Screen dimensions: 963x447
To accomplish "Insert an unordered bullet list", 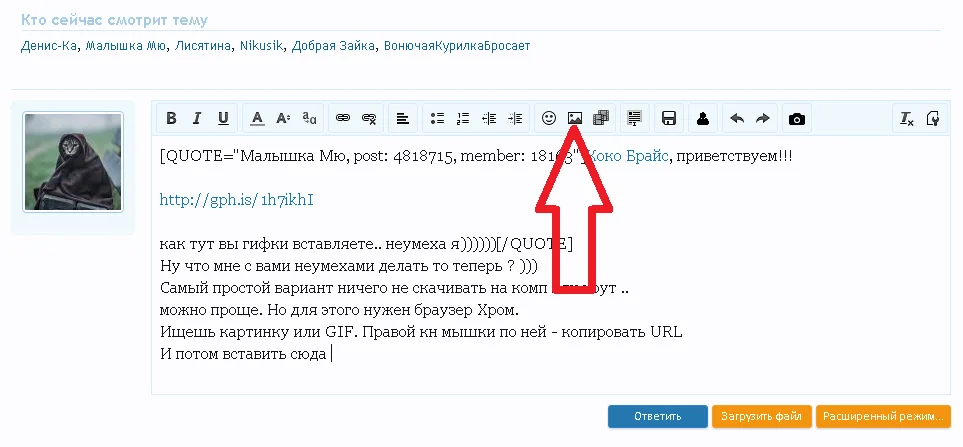I will (x=437, y=119).
